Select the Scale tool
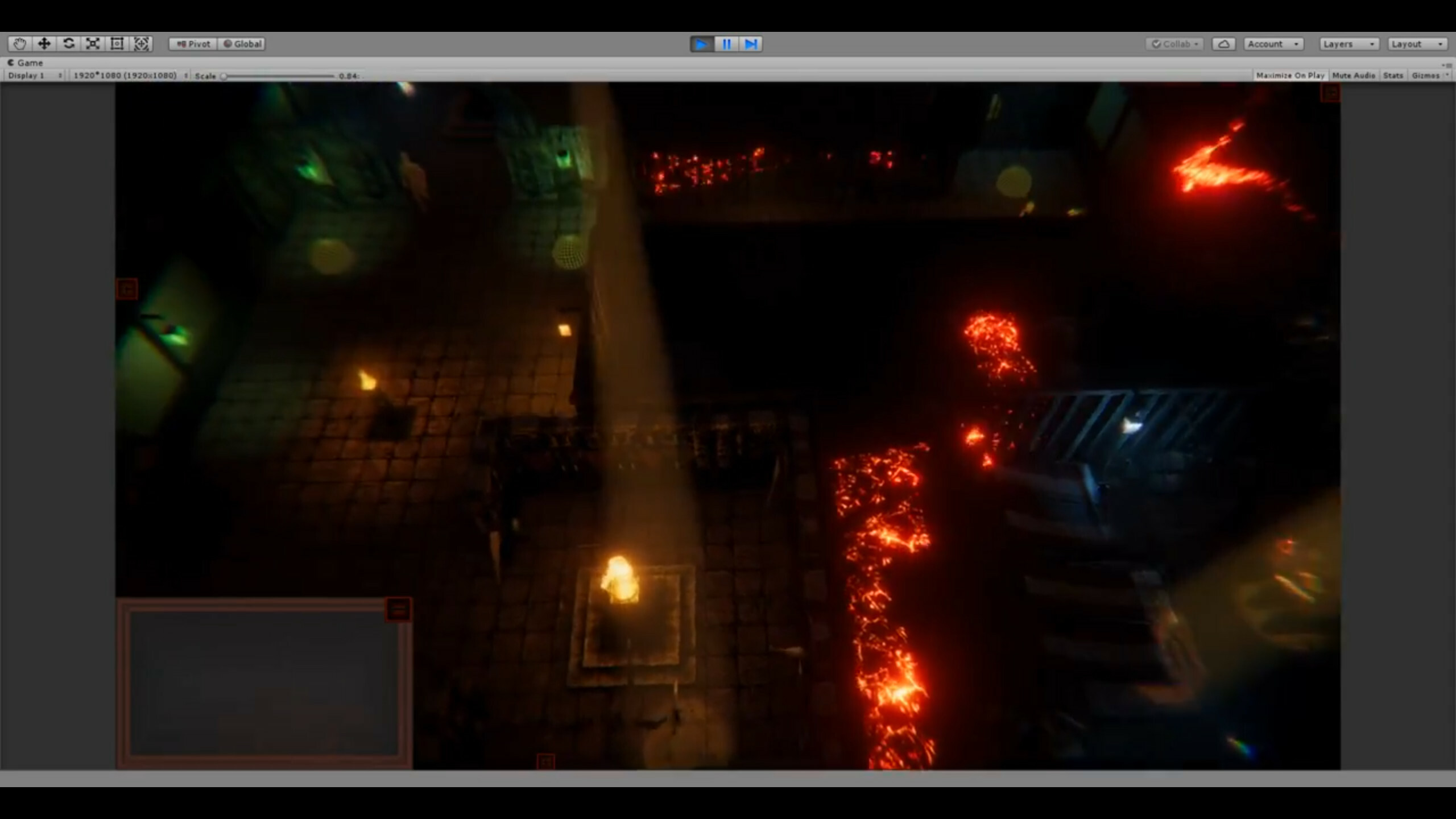The image size is (1456, 819). [93, 44]
